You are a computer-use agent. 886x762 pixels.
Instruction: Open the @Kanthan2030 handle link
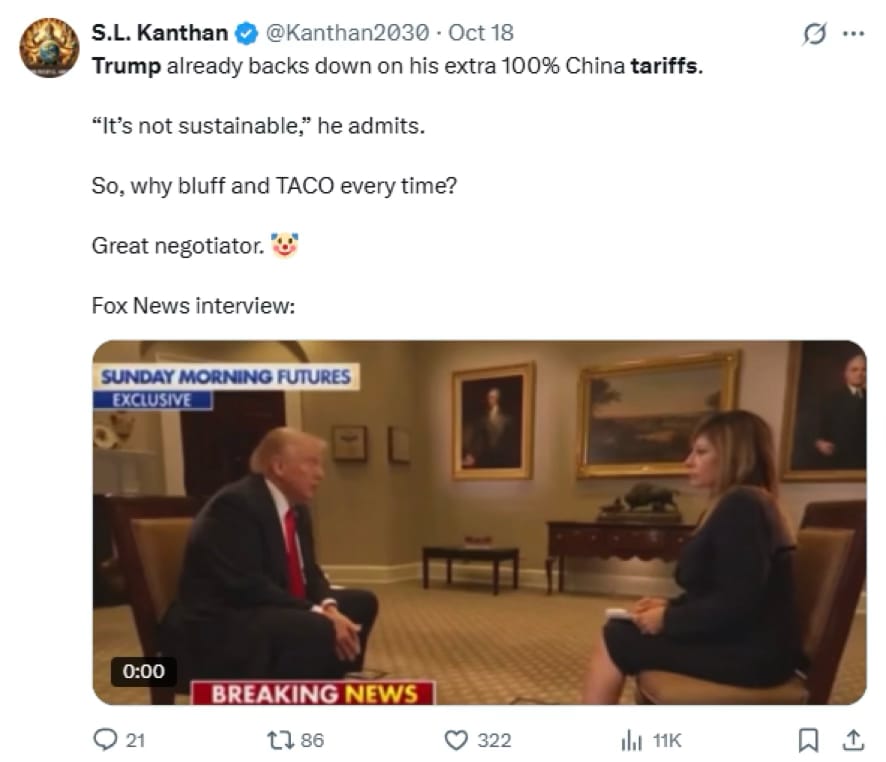pyautogui.click(x=347, y=33)
